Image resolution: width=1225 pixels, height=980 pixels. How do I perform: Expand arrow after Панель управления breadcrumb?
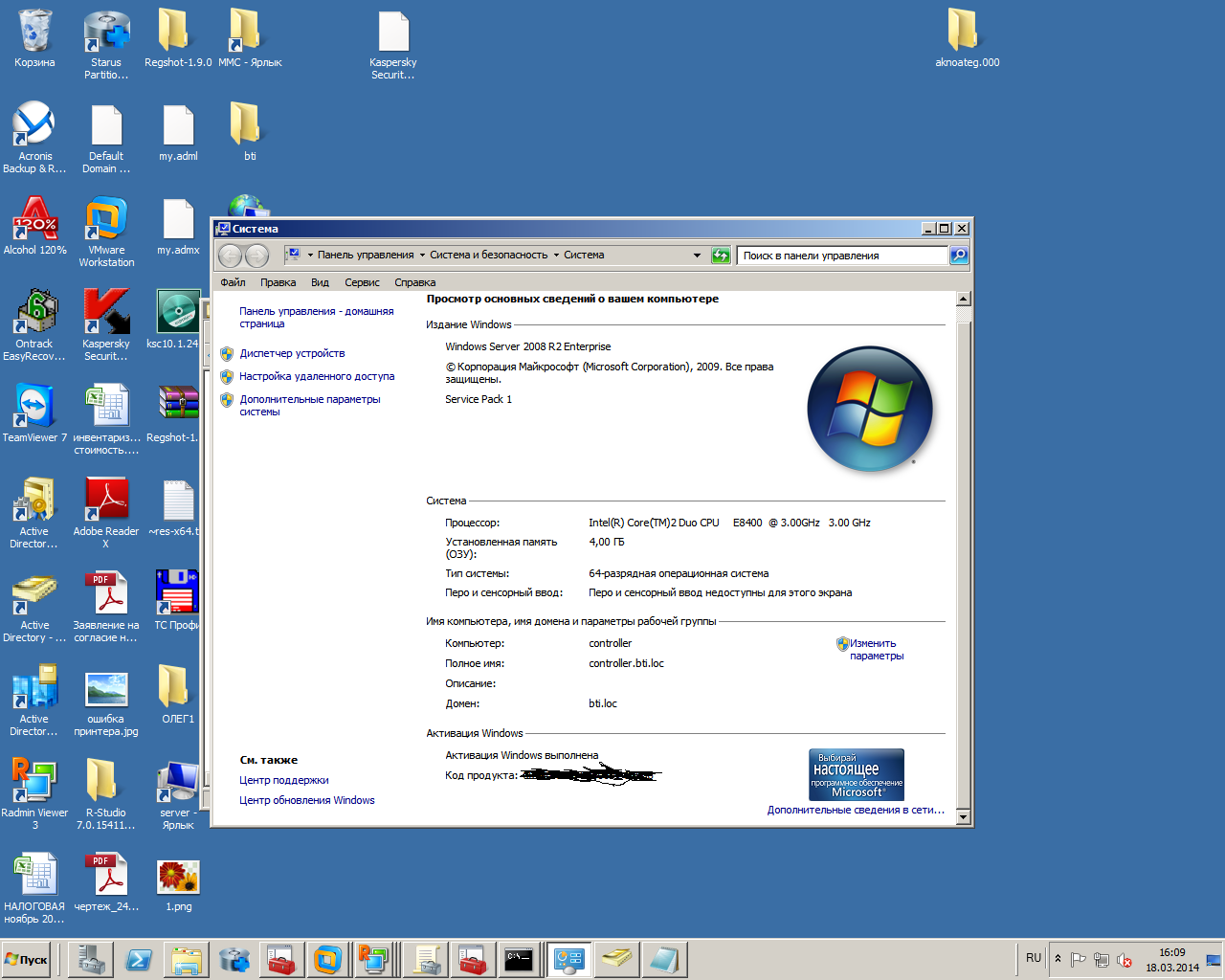point(422,256)
